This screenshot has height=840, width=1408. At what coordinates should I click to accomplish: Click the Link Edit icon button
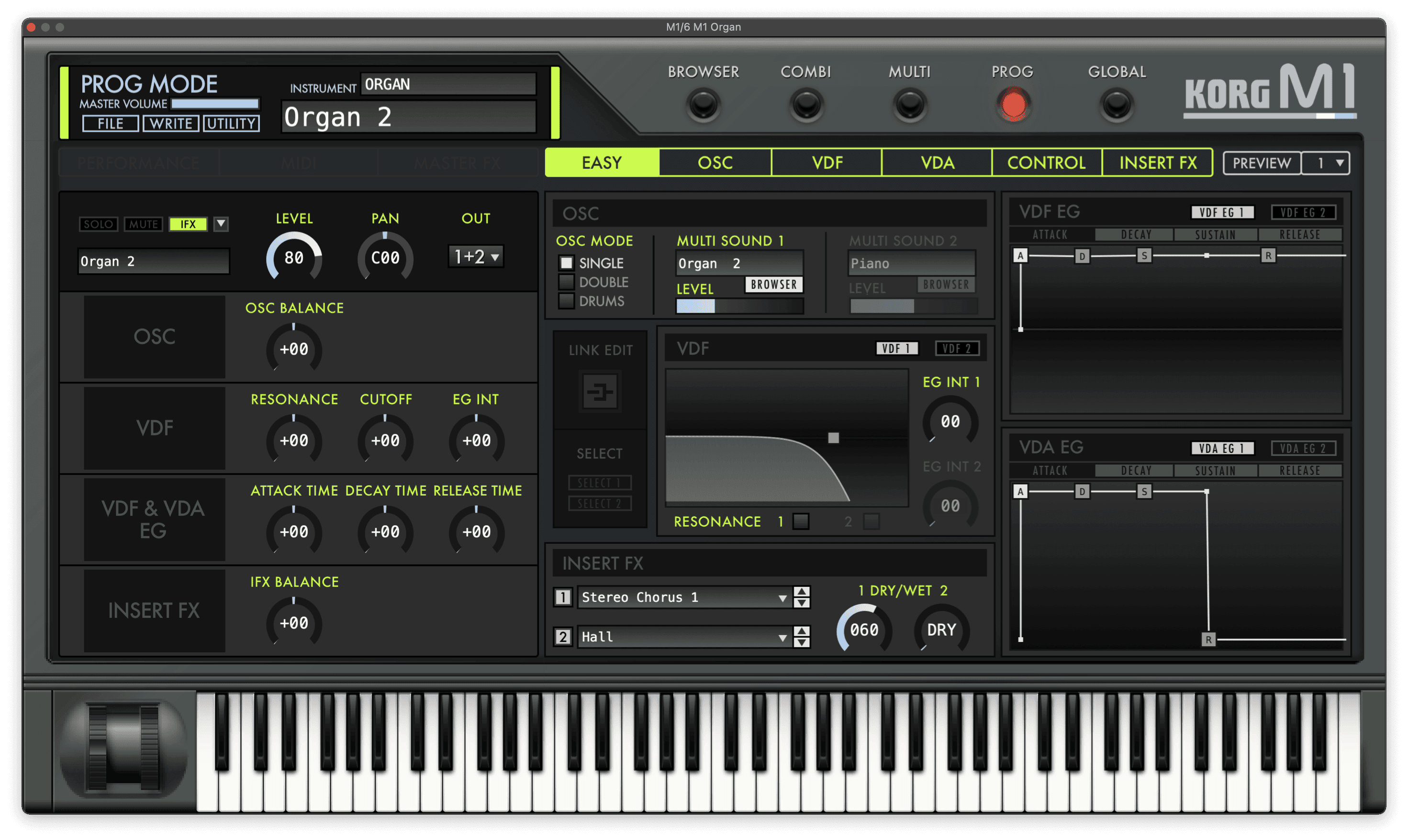tap(600, 391)
